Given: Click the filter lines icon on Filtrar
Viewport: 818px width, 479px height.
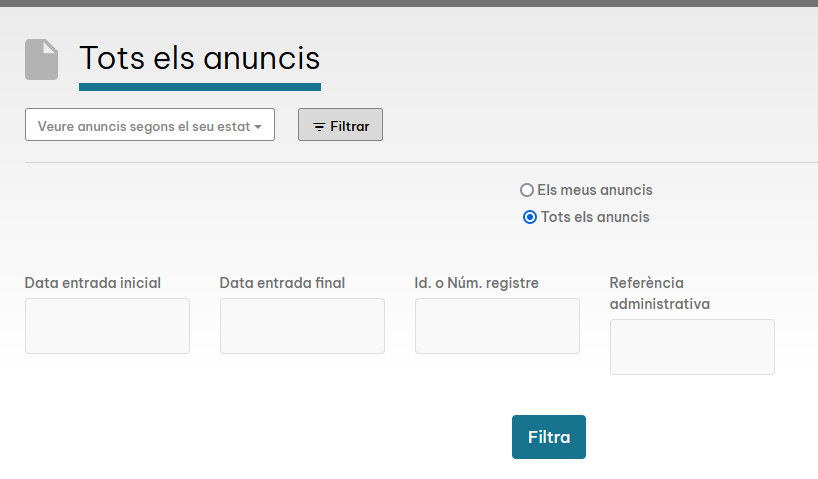Looking at the screenshot, I should click(319, 127).
